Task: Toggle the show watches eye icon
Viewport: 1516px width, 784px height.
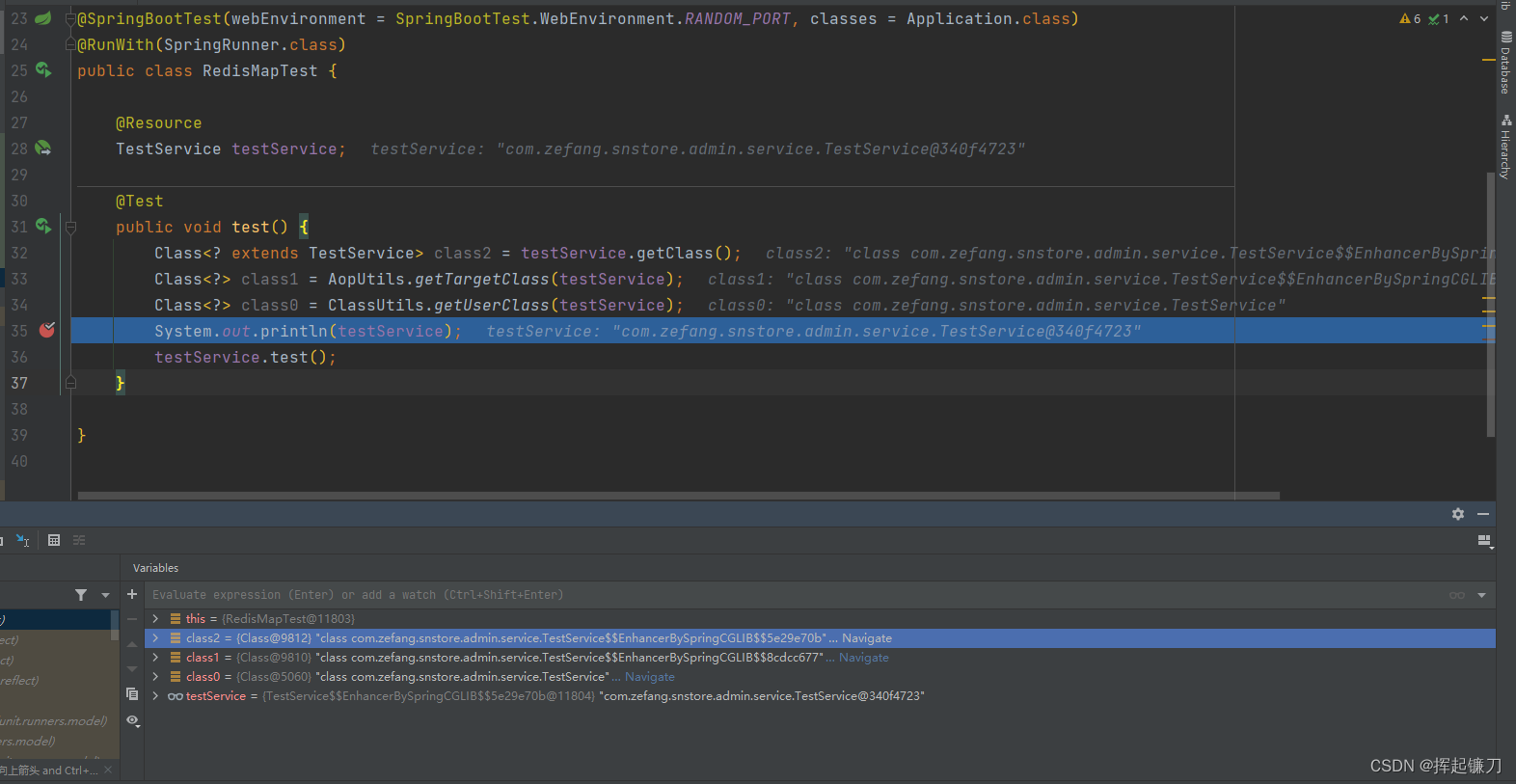Action: click(x=133, y=720)
